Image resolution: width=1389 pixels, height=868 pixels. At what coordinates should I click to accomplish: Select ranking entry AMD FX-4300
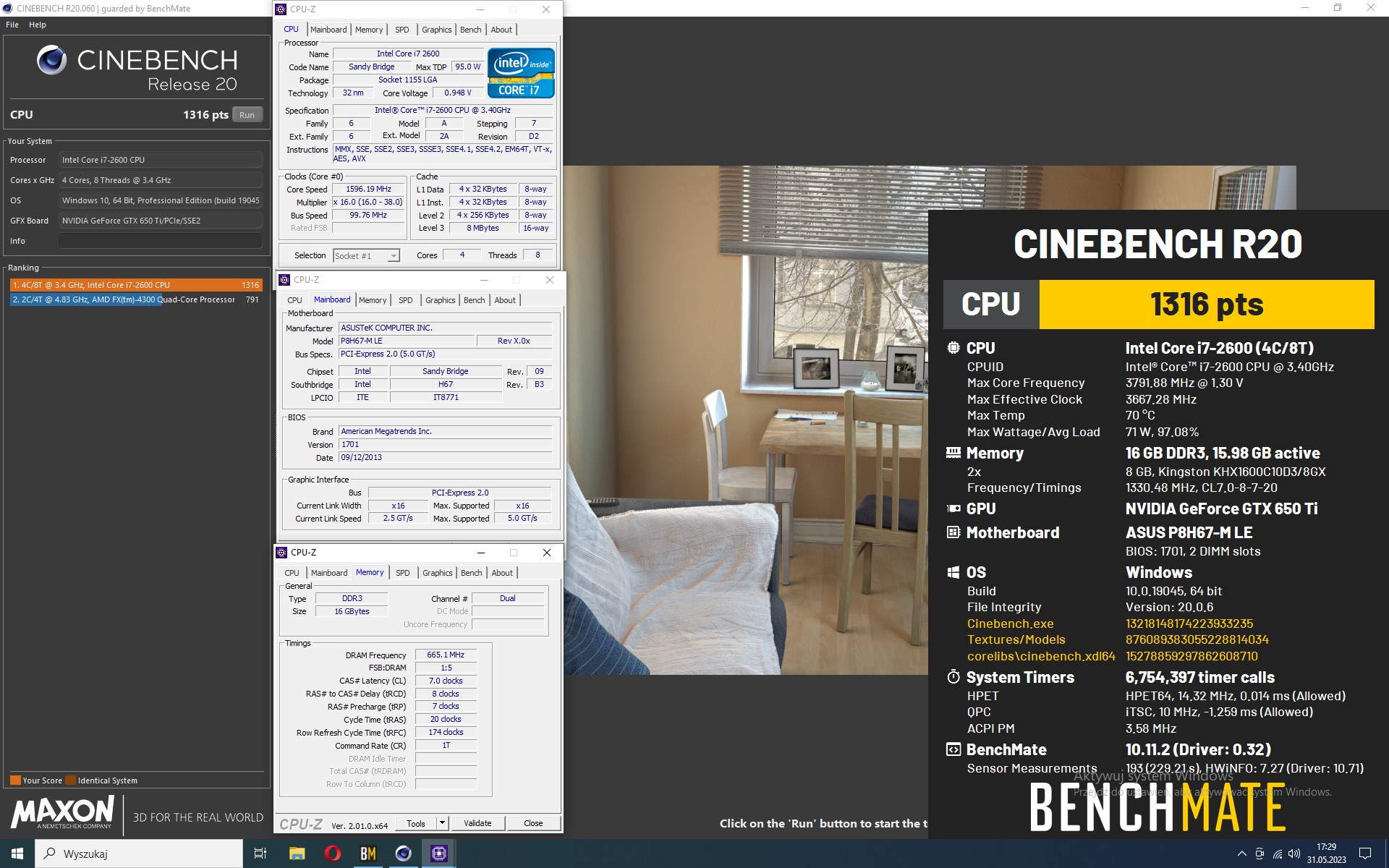[x=135, y=299]
